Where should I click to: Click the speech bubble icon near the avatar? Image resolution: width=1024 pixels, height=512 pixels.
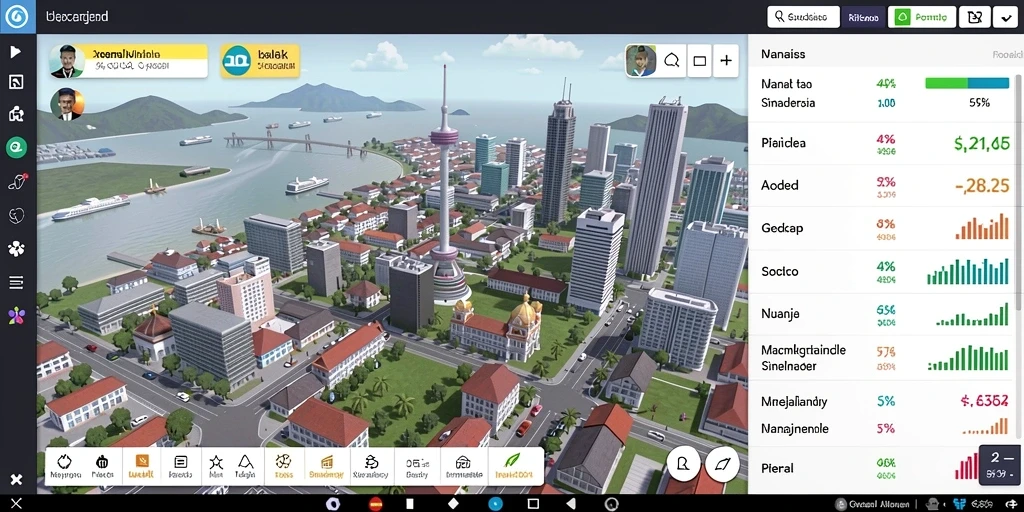click(x=671, y=61)
